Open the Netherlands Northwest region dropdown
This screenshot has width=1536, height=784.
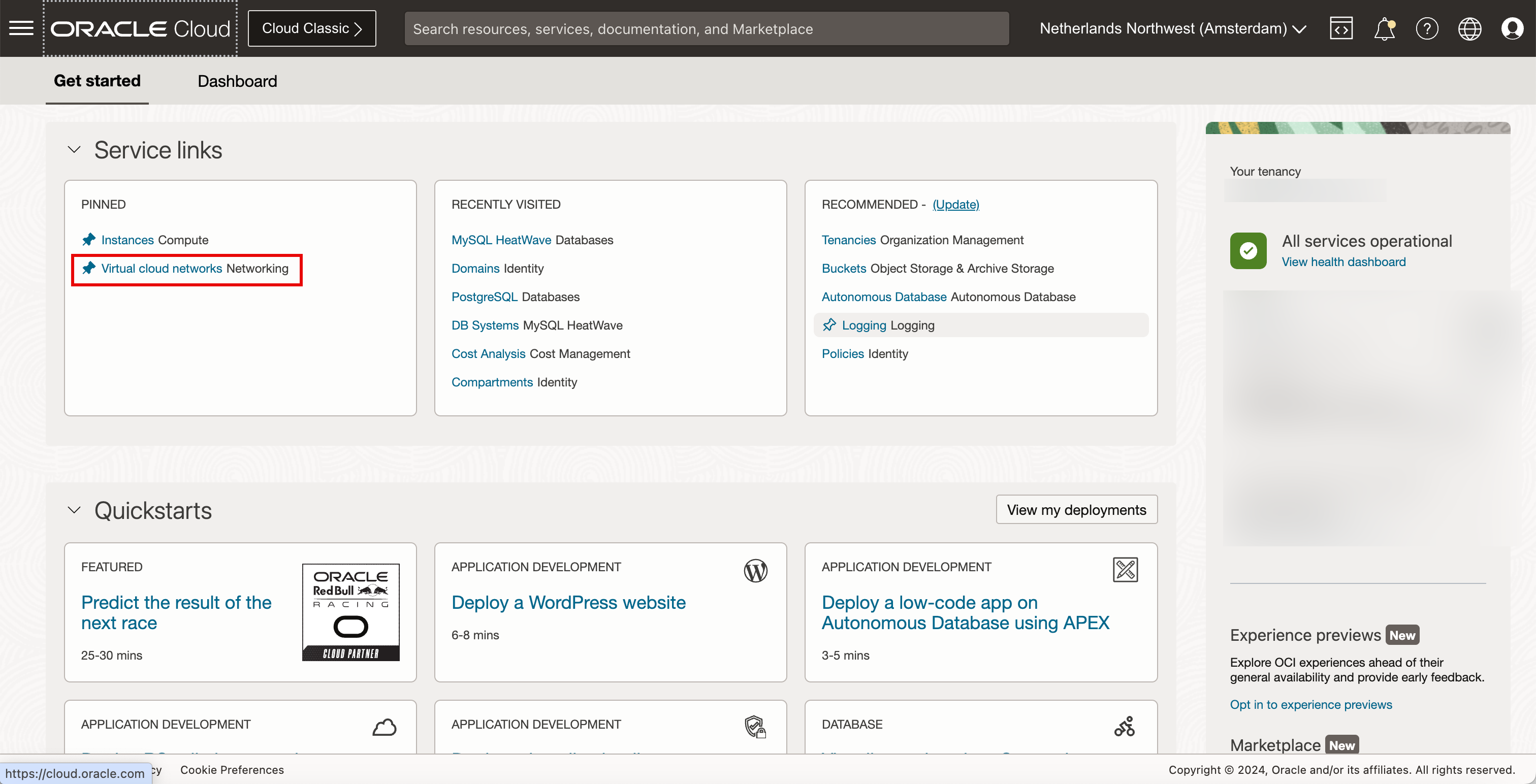pyautogui.click(x=1172, y=28)
